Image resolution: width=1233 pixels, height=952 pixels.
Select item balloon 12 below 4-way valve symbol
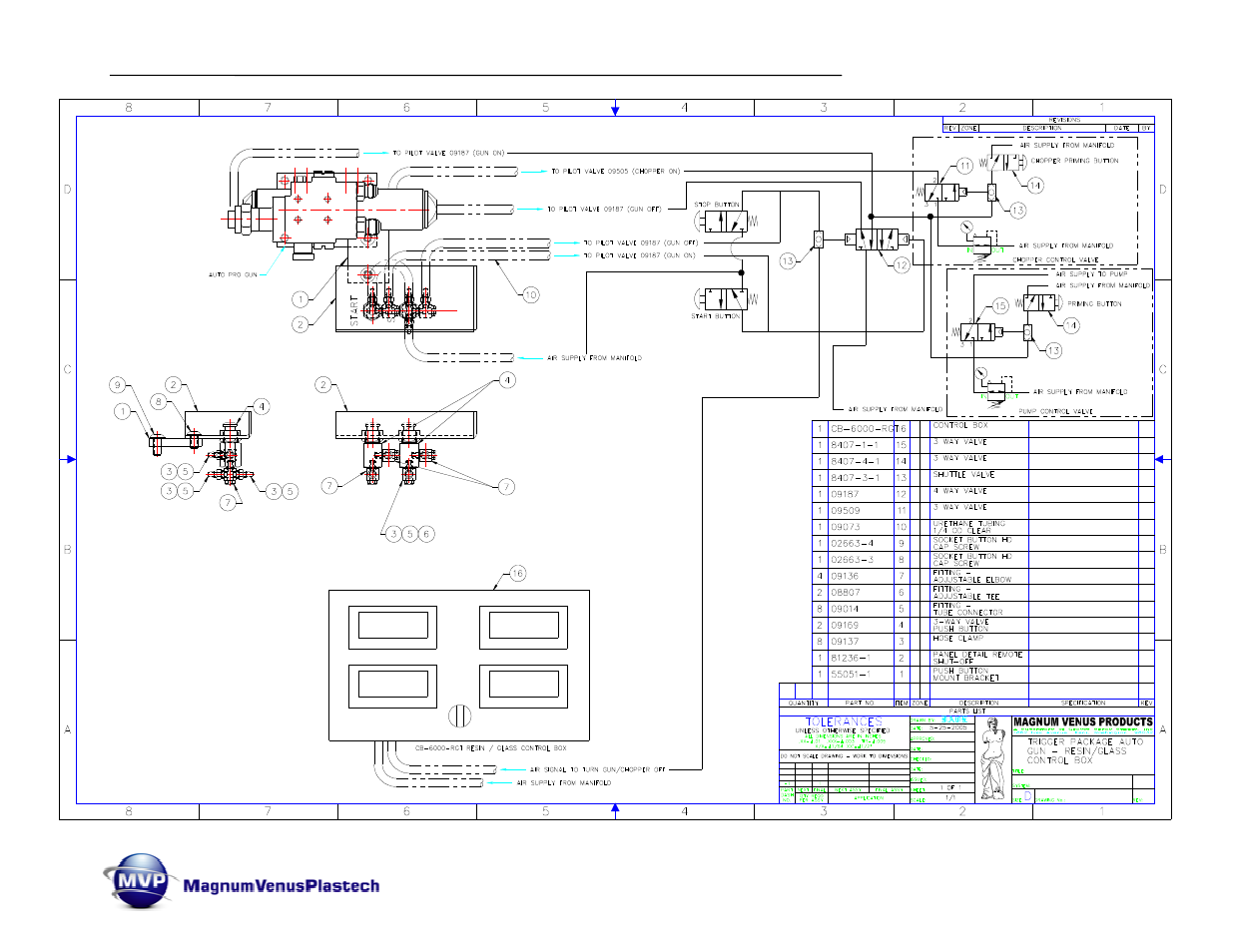click(902, 265)
